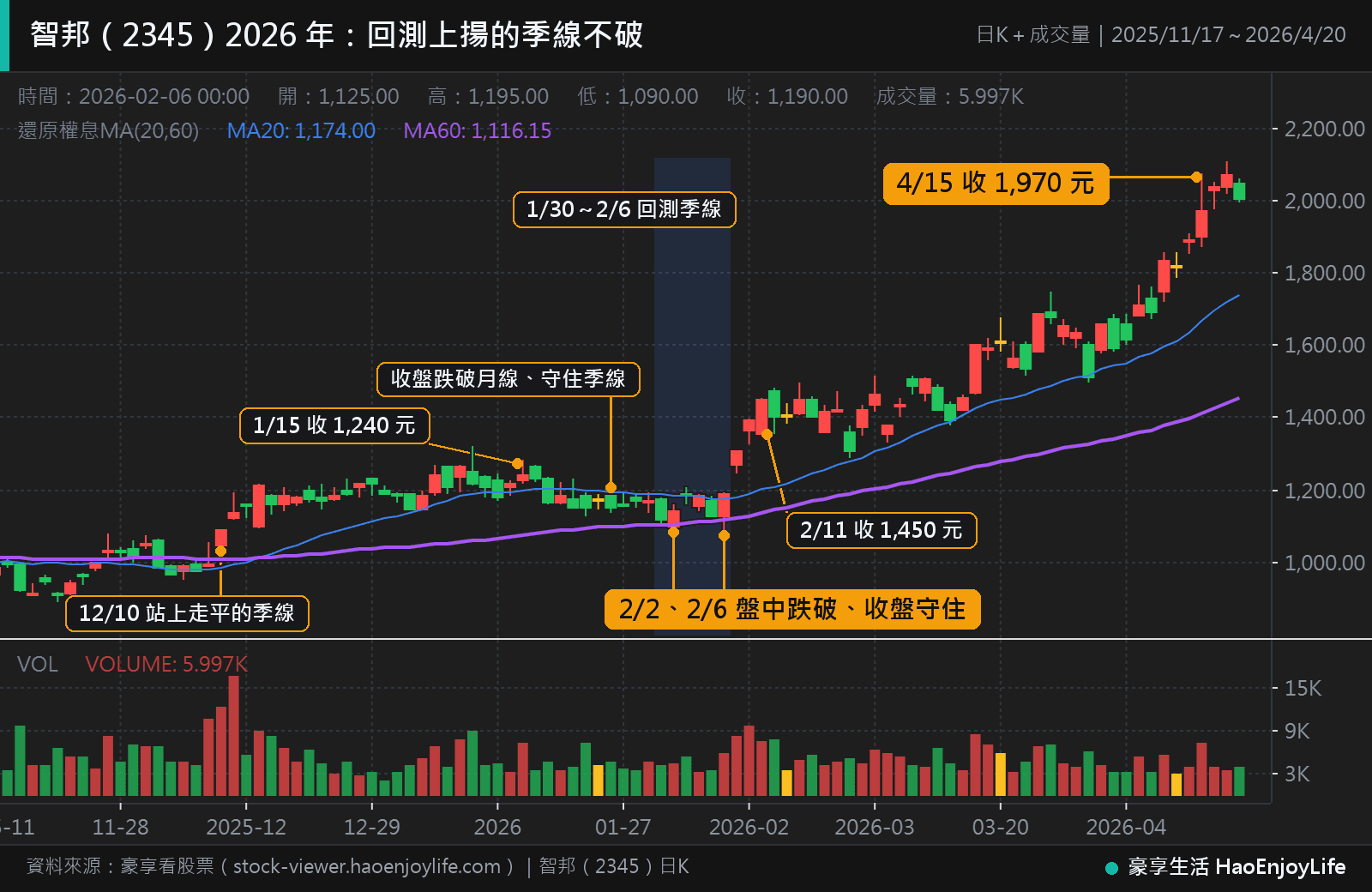The height and width of the screenshot is (892, 1372).
Task: Click the 1/30～2/6 回測季線 annotation label
Action: (624, 209)
